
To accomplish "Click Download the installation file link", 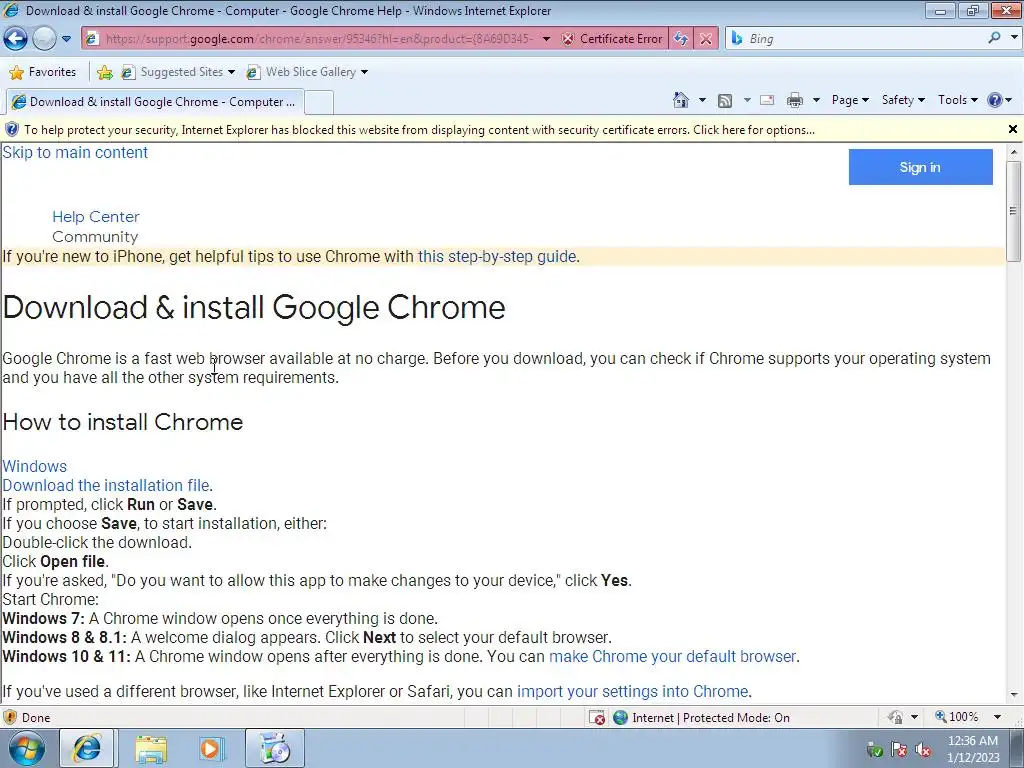I will coord(106,485).
